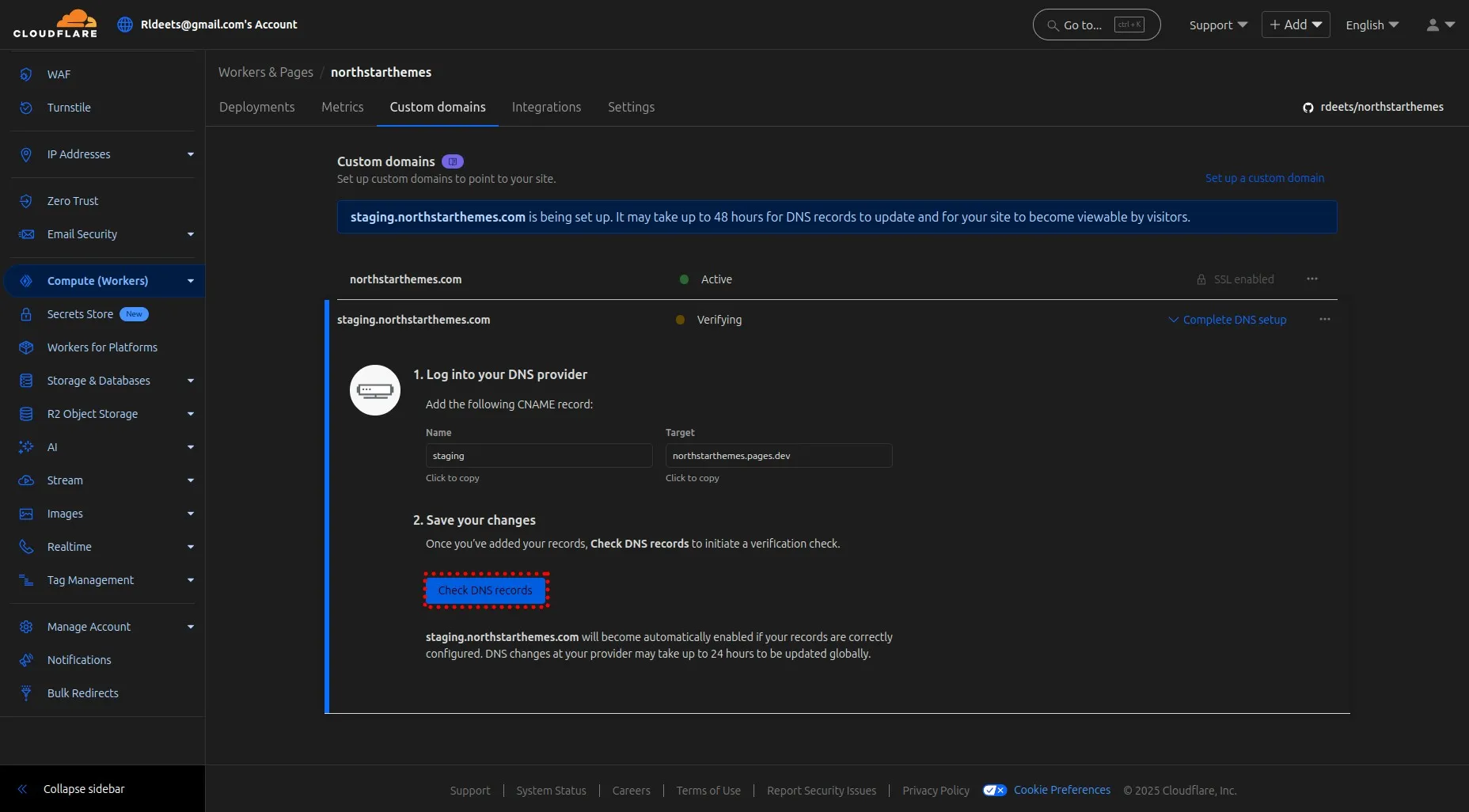Toggle the Cookie Preferences checkmark icon
The height and width of the screenshot is (812, 1469).
[x=995, y=790]
